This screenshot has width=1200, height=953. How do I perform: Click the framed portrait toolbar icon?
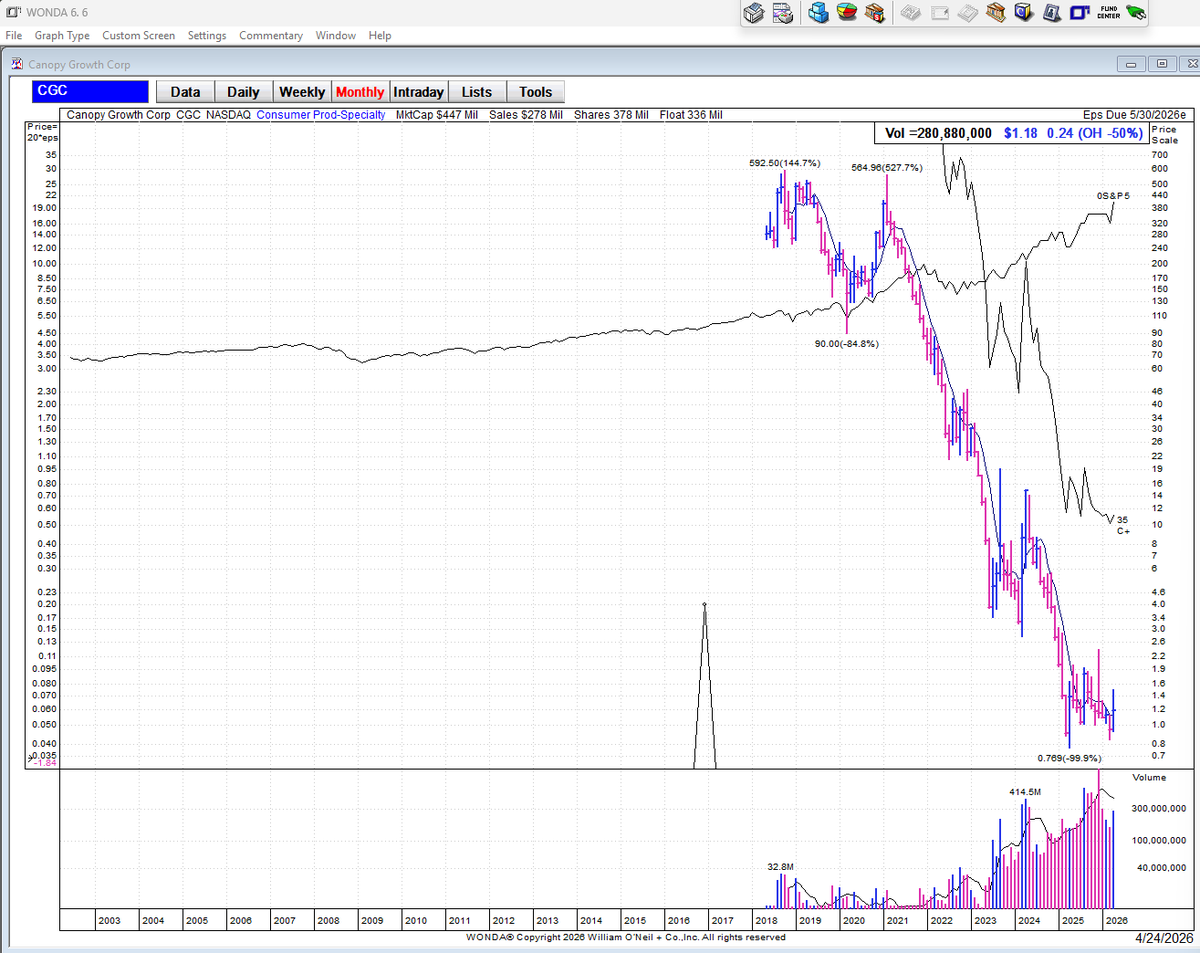click(x=1051, y=13)
